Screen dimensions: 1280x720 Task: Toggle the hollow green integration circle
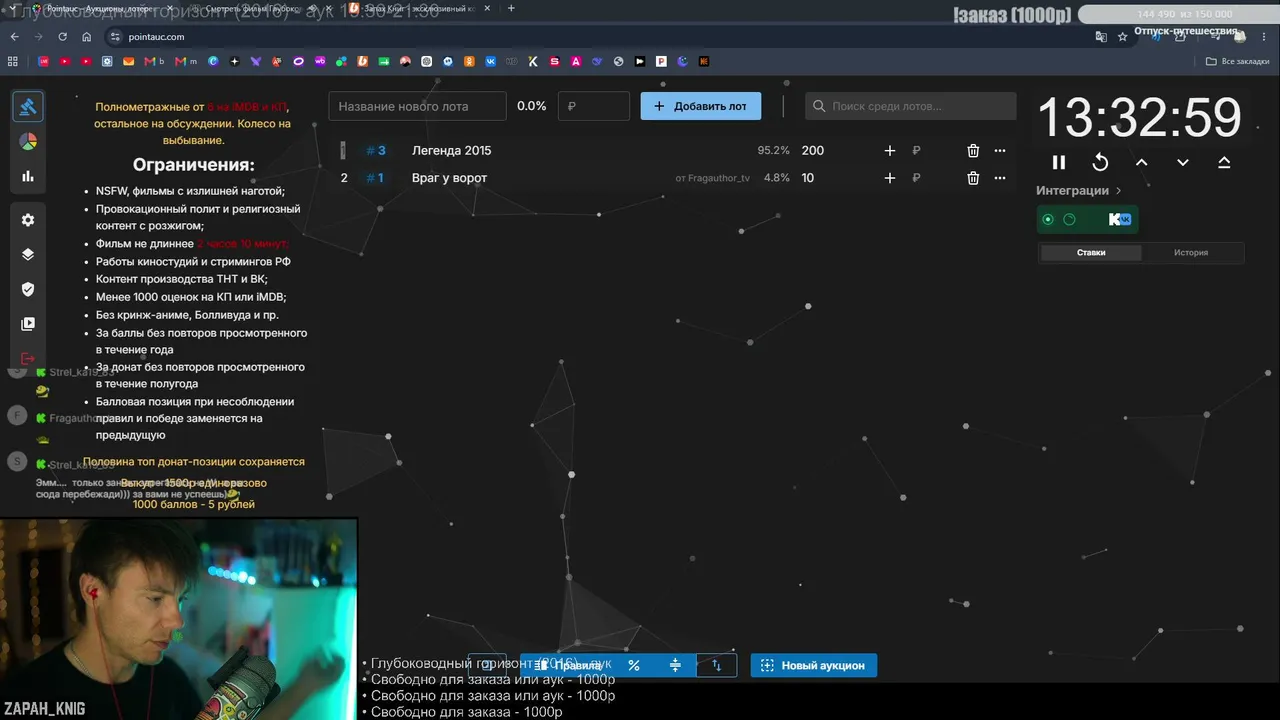tap(1069, 219)
